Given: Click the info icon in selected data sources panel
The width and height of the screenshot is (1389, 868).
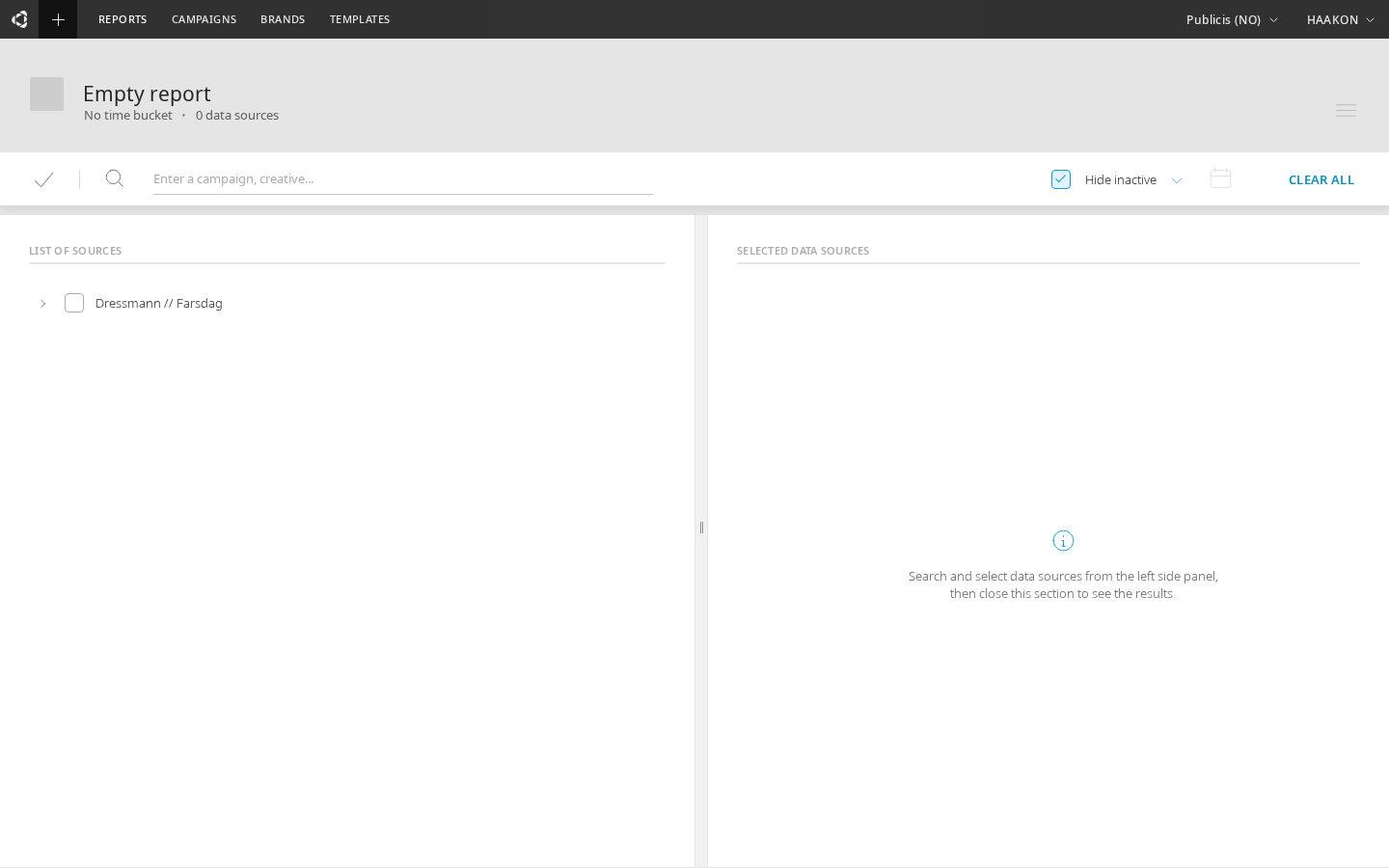Looking at the screenshot, I should coord(1063,540).
